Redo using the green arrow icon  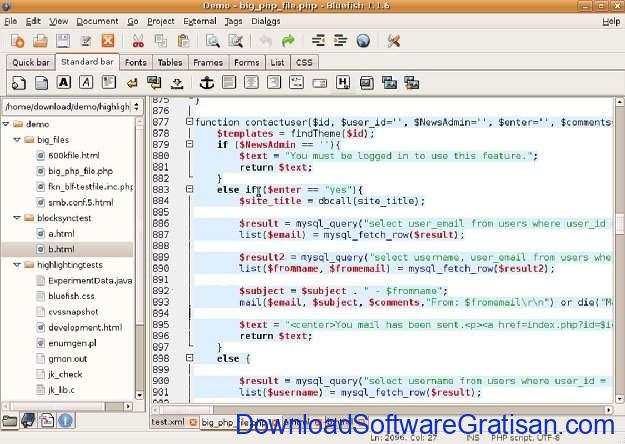tap(288, 41)
